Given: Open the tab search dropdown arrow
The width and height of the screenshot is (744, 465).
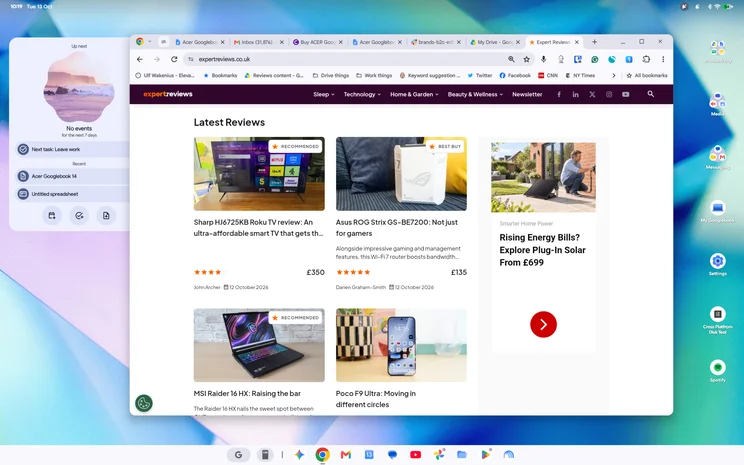Looking at the screenshot, I should click(149, 42).
